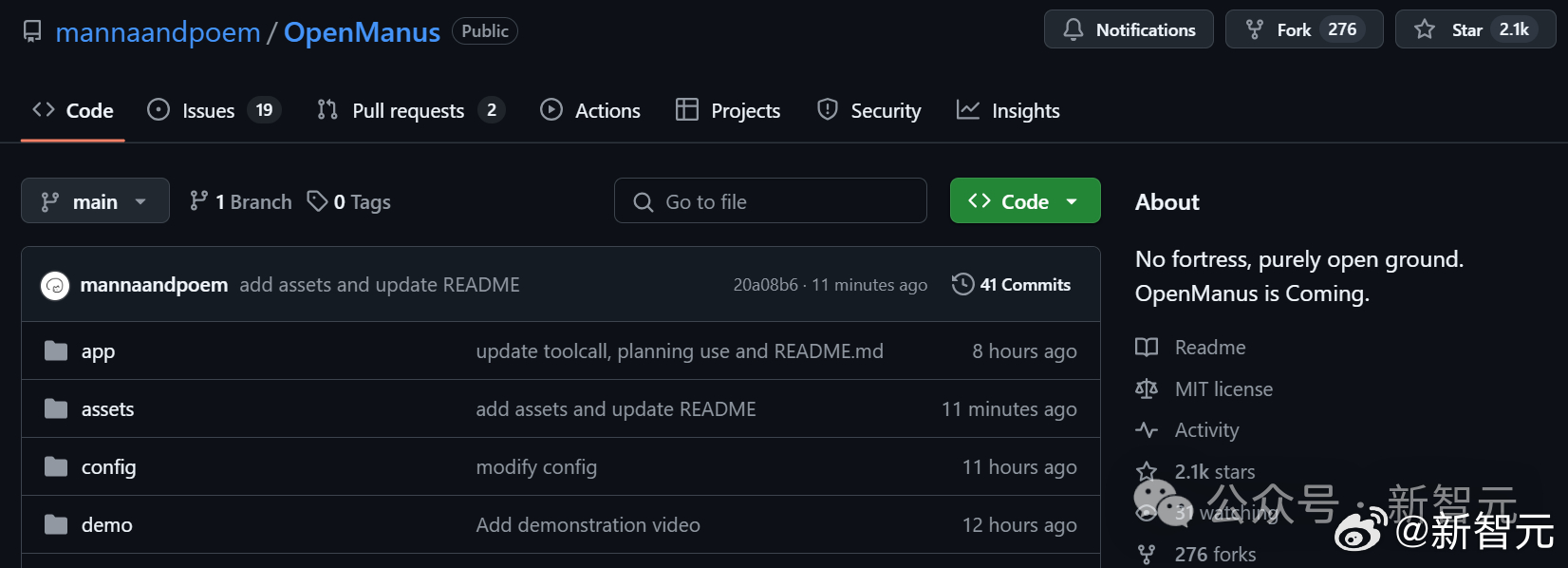Click the Readme book icon
The width and height of the screenshot is (1568, 568).
pyautogui.click(x=1147, y=348)
